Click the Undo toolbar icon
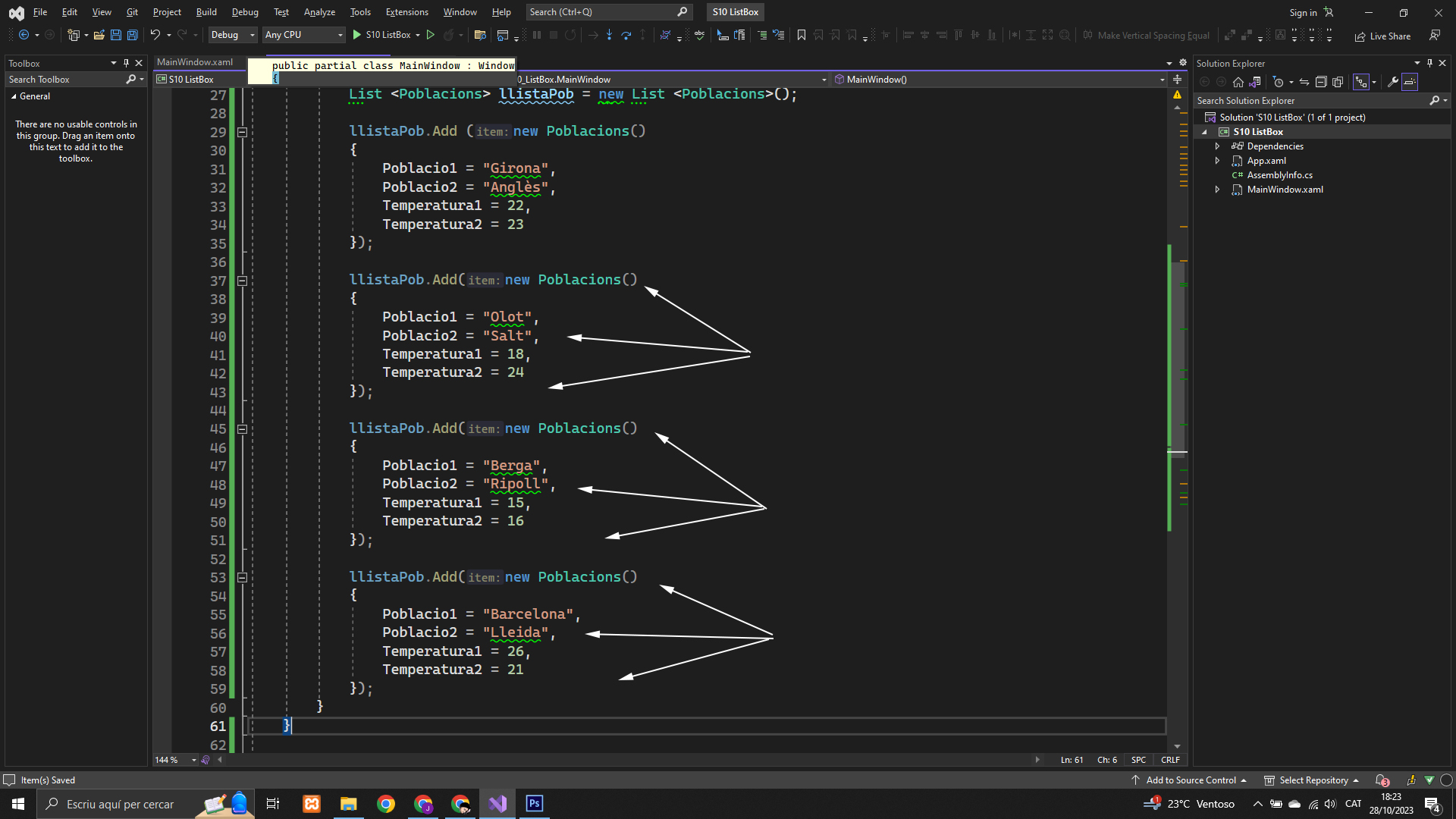Screen dimensions: 1456x819 (x=155, y=35)
